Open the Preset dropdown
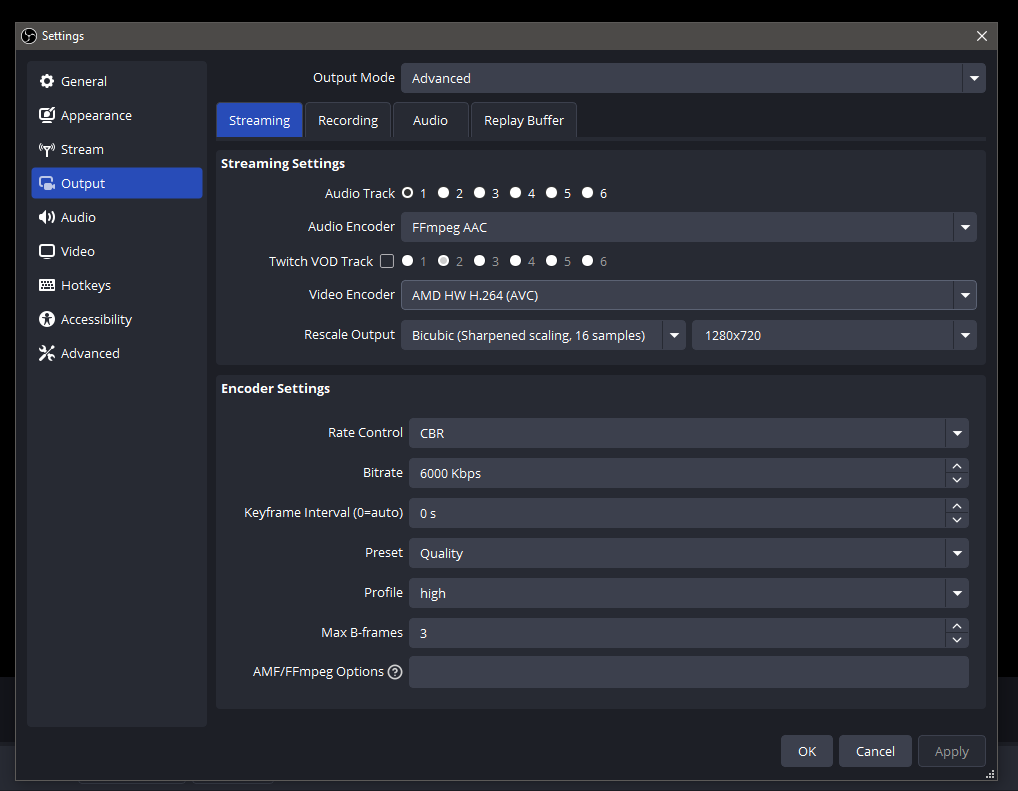The height and width of the screenshot is (791, 1018). click(689, 553)
